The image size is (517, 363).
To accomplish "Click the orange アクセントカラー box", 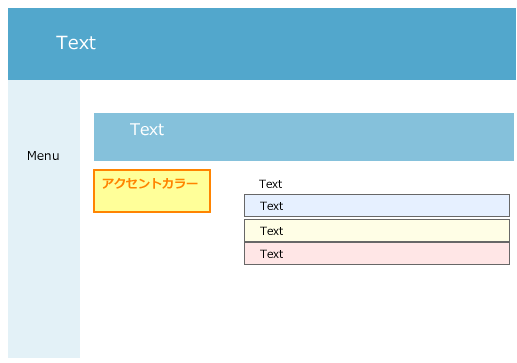I will pos(152,191).
